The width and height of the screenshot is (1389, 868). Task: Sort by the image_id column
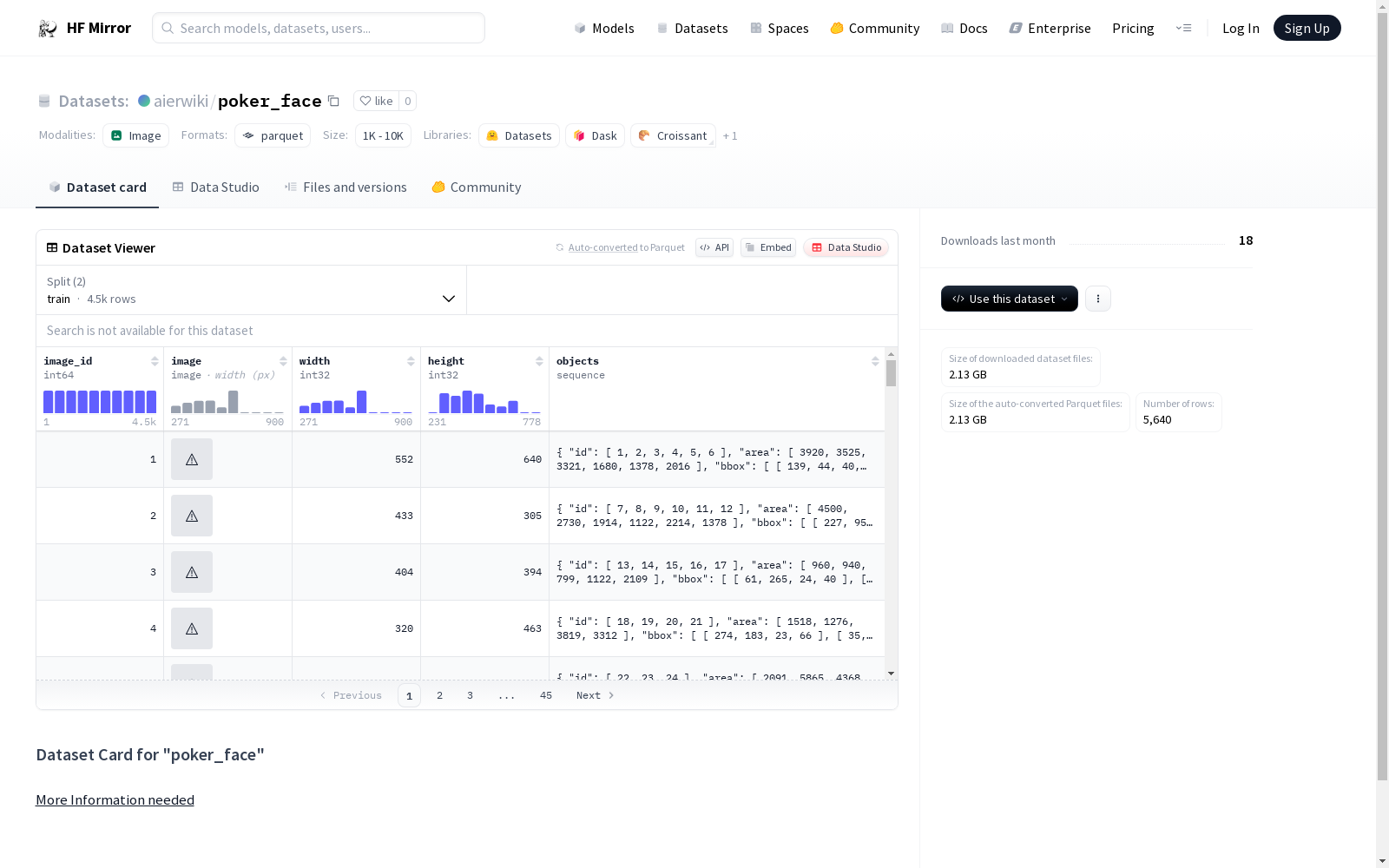155,361
